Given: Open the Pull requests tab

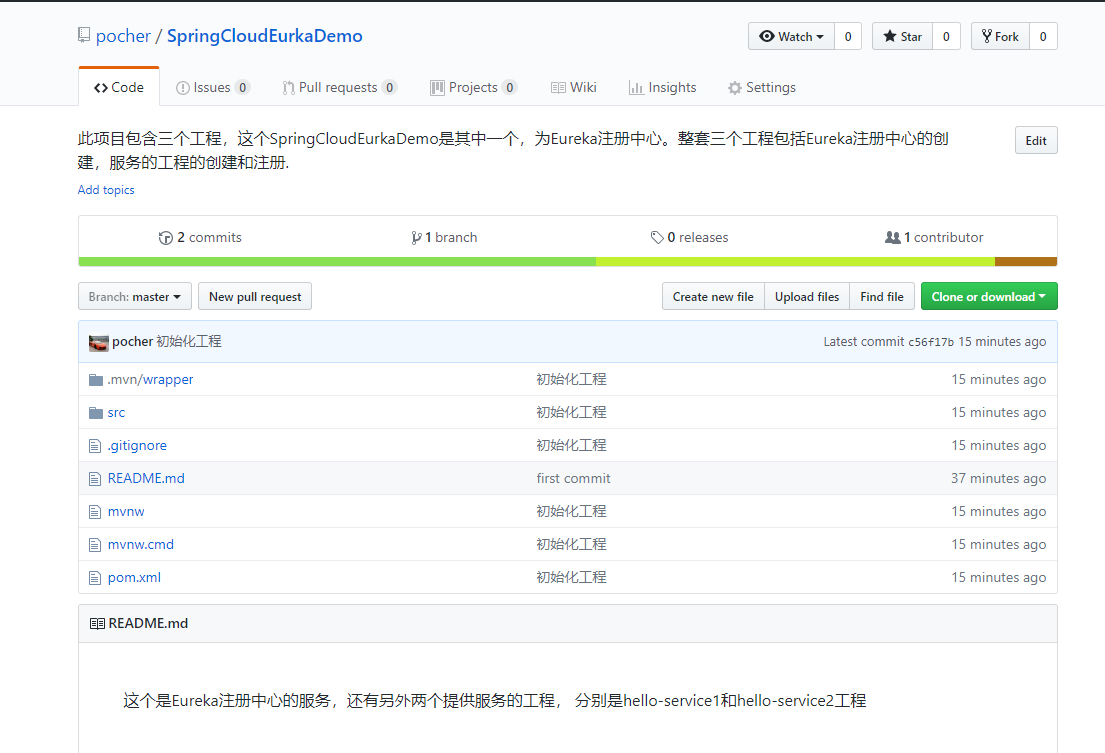Looking at the screenshot, I should (x=340, y=87).
